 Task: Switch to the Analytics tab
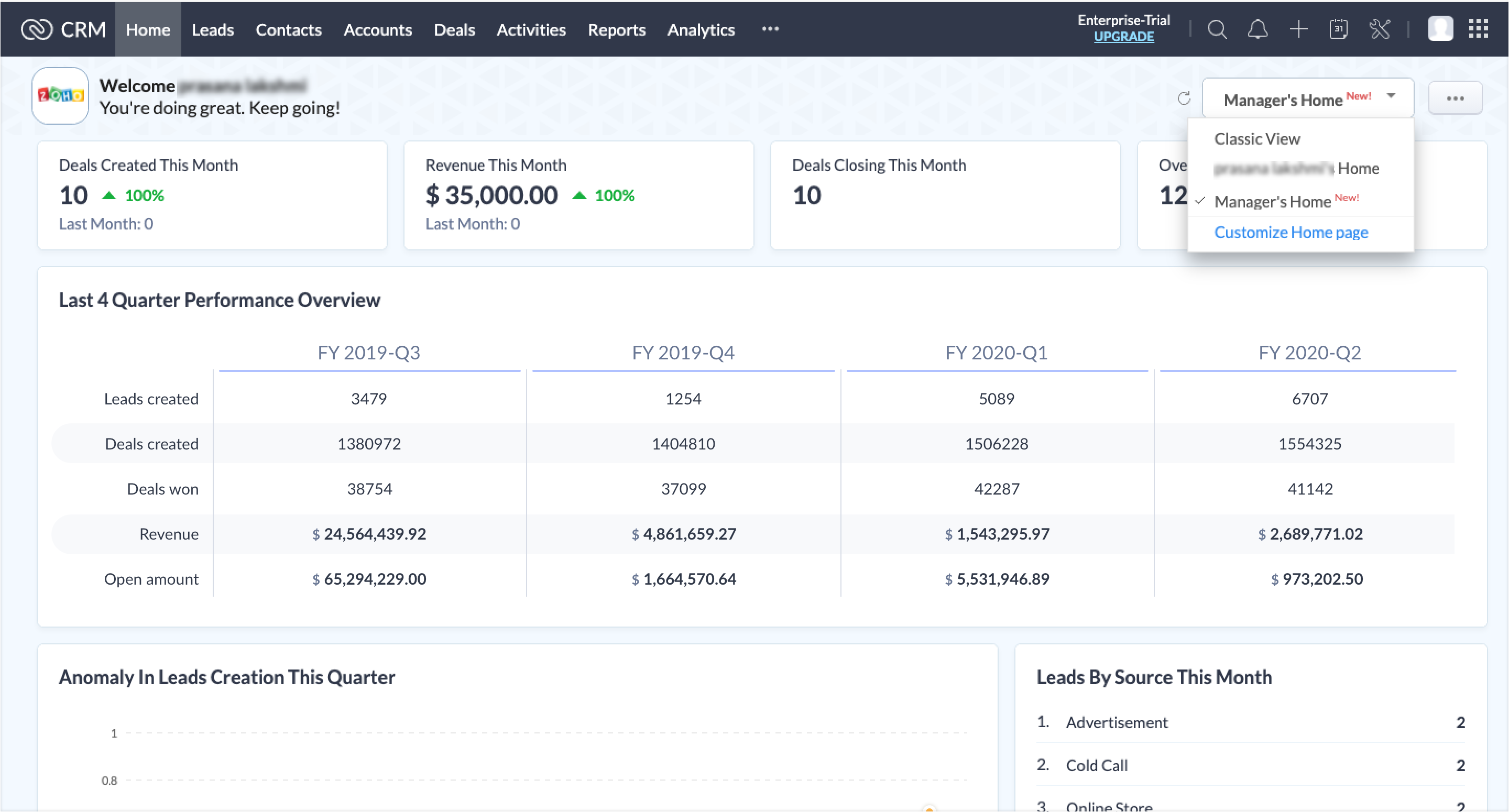[x=701, y=29]
